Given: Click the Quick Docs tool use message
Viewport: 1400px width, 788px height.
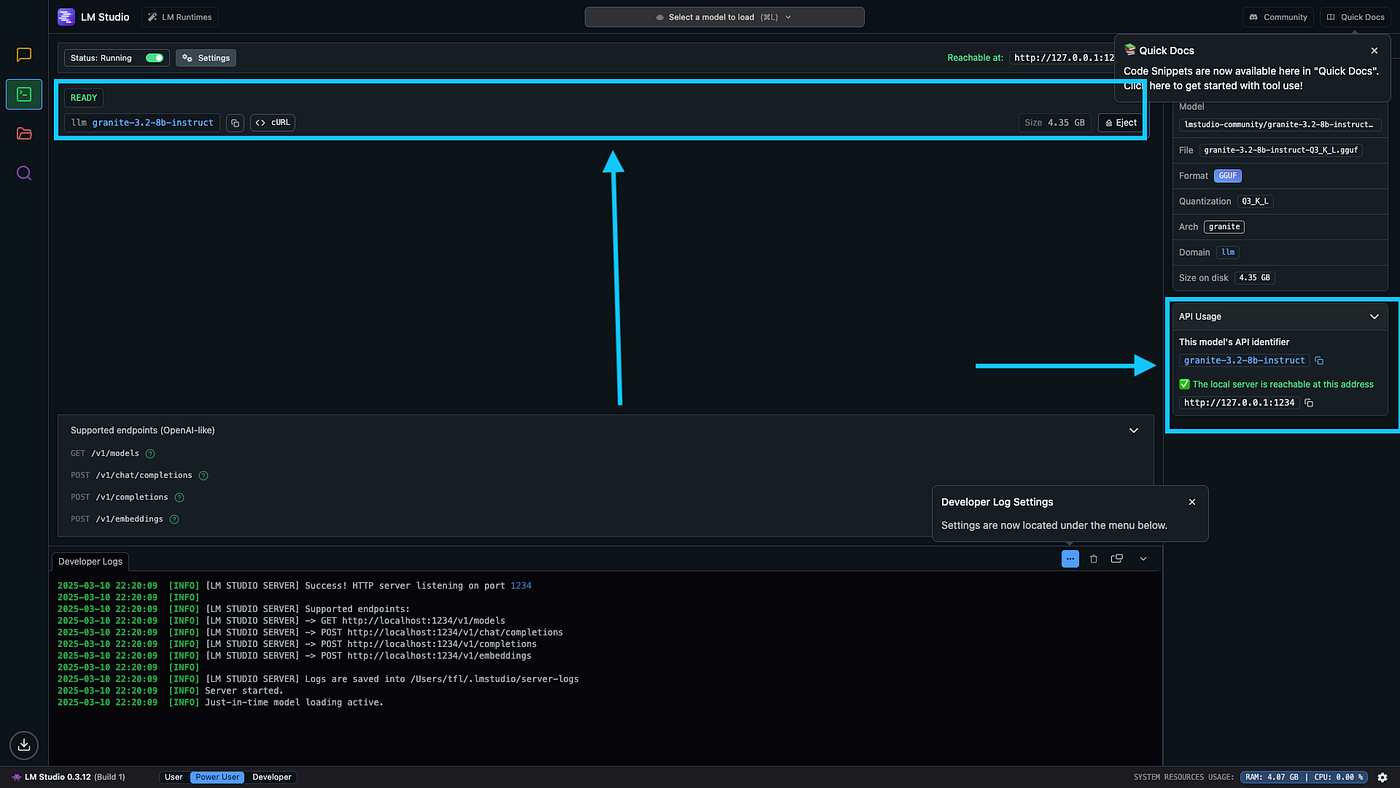Looking at the screenshot, I should [1251, 78].
